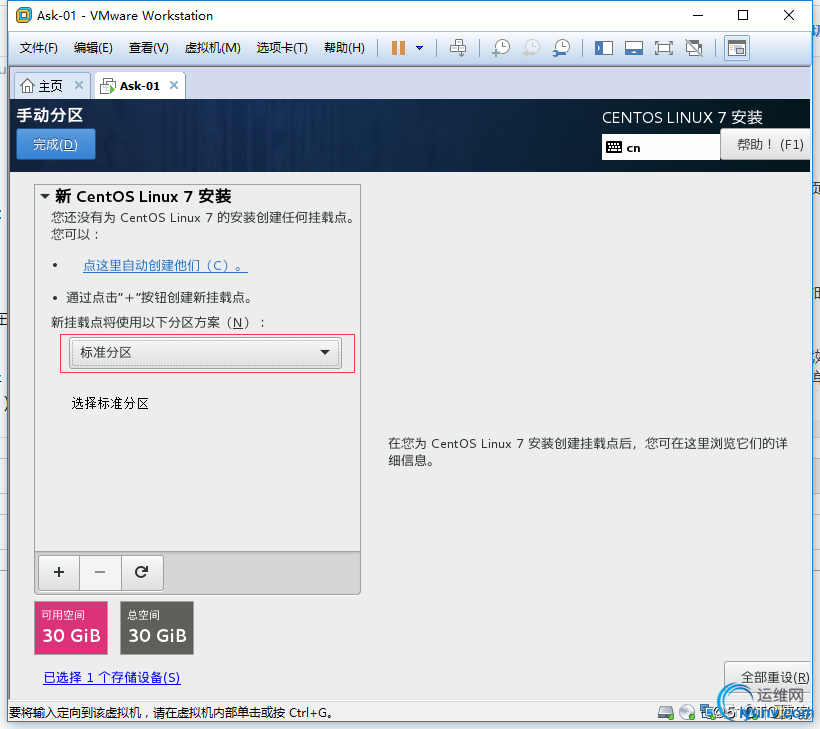Open the 文件(F) menu
820x729 pixels.
(38, 48)
